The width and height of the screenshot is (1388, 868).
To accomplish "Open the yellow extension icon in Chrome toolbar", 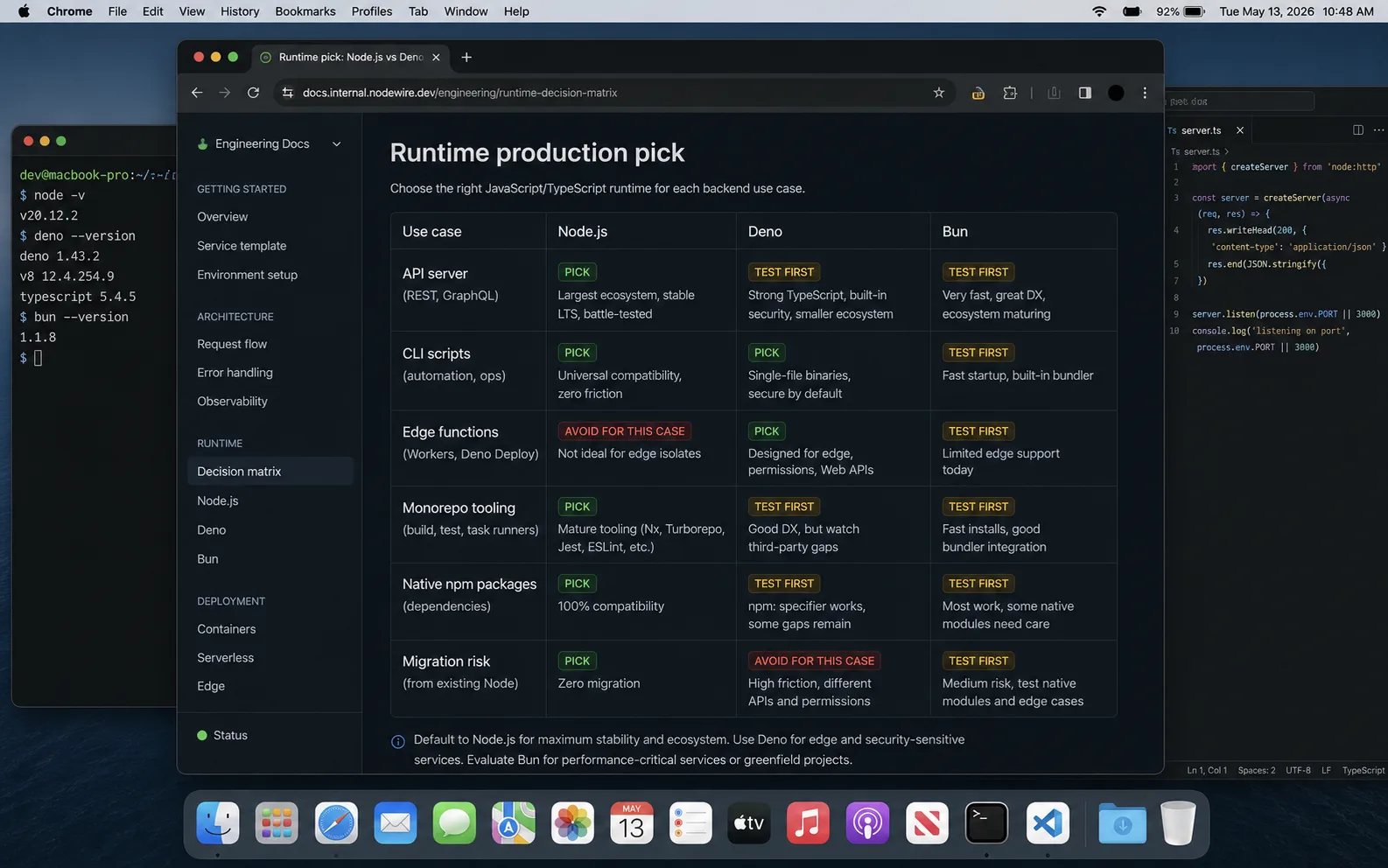I will pos(978,93).
